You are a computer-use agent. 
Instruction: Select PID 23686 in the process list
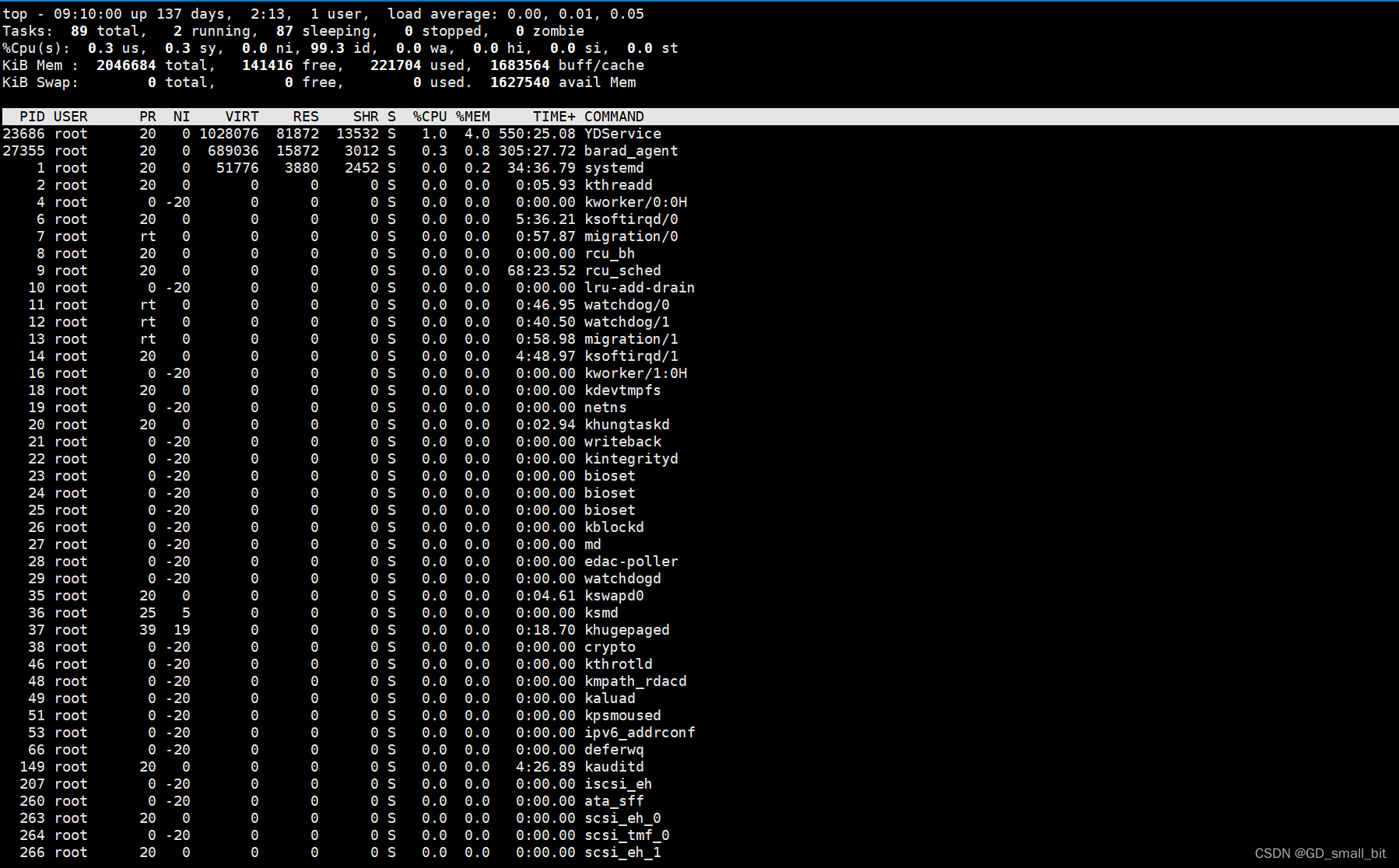[x=23, y=134]
